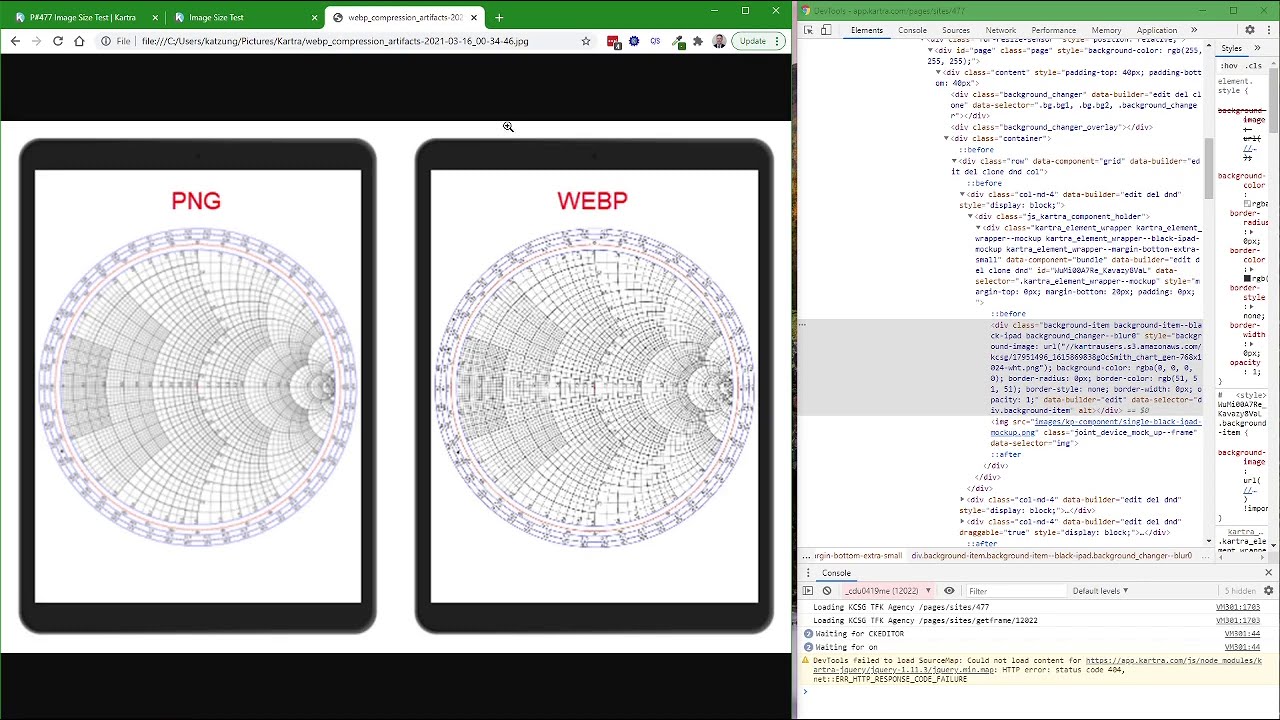
Task: Click the console Filter field
Action: pyautogui.click(x=1014, y=591)
